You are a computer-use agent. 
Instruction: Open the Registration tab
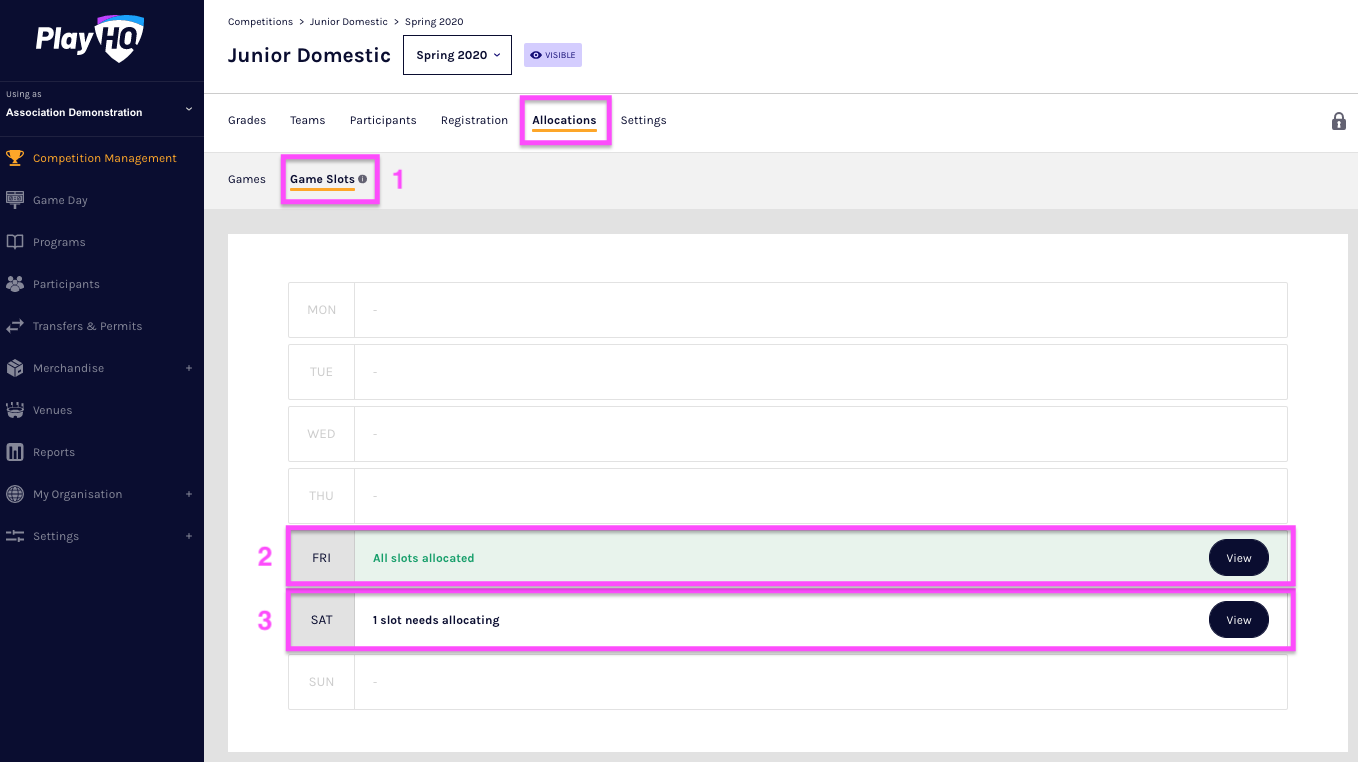474,120
